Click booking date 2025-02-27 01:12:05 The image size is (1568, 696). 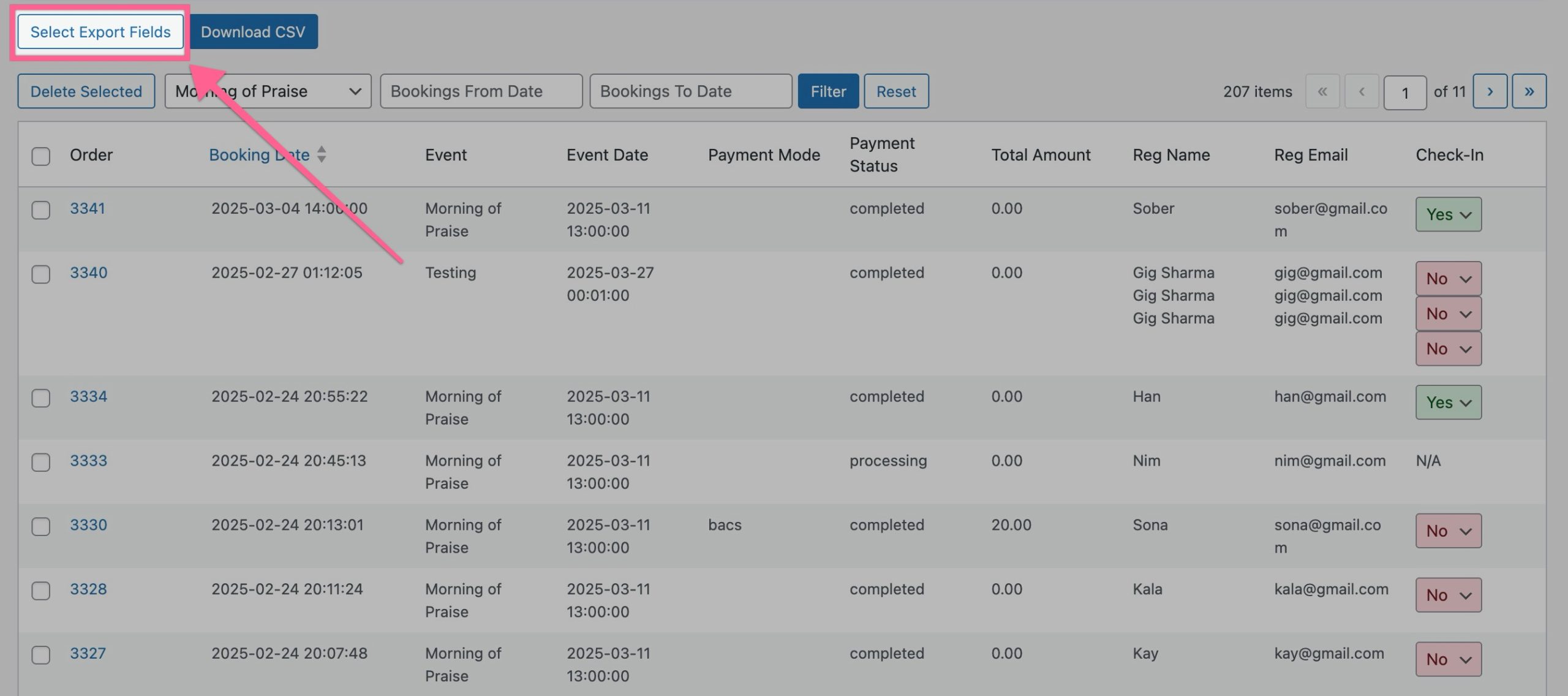click(x=287, y=273)
